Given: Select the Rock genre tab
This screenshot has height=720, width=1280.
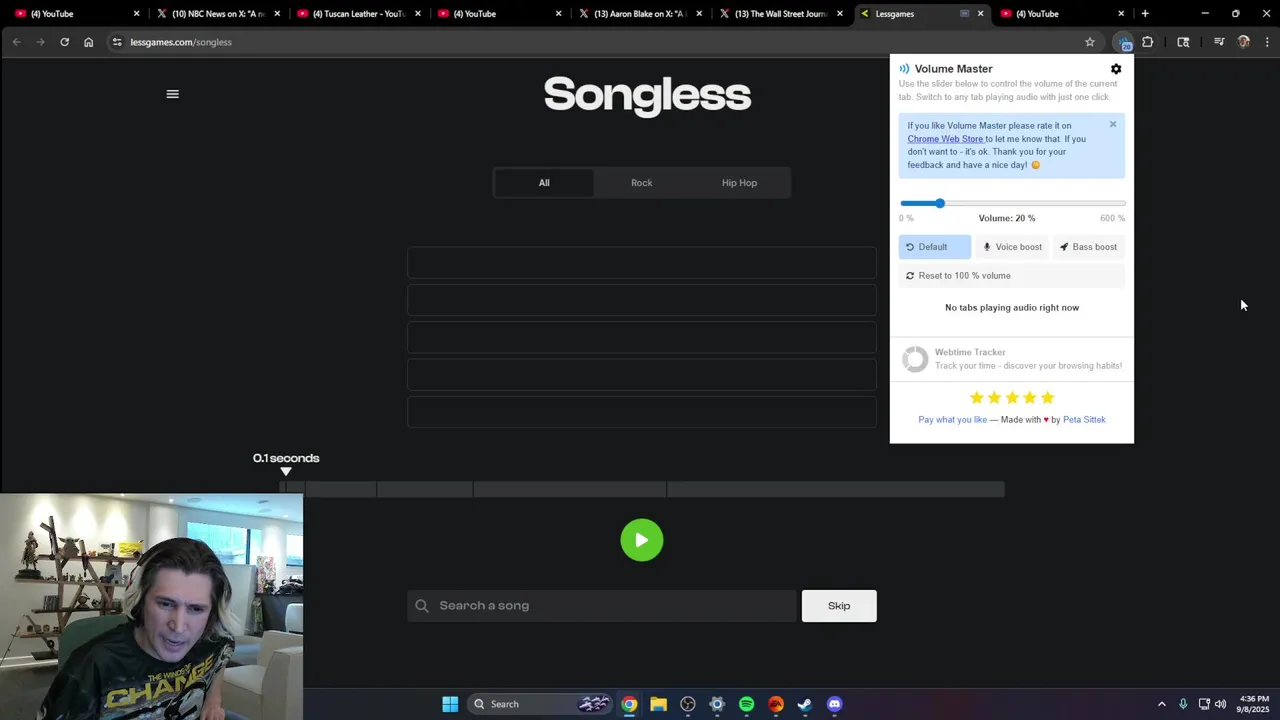Looking at the screenshot, I should click(641, 183).
